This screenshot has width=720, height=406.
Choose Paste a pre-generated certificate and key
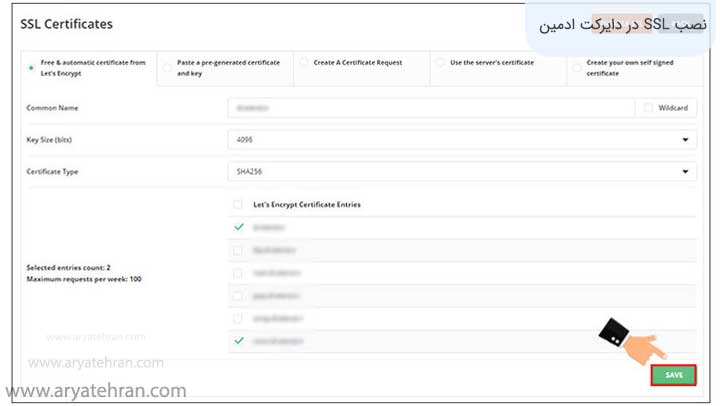point(166,63)
